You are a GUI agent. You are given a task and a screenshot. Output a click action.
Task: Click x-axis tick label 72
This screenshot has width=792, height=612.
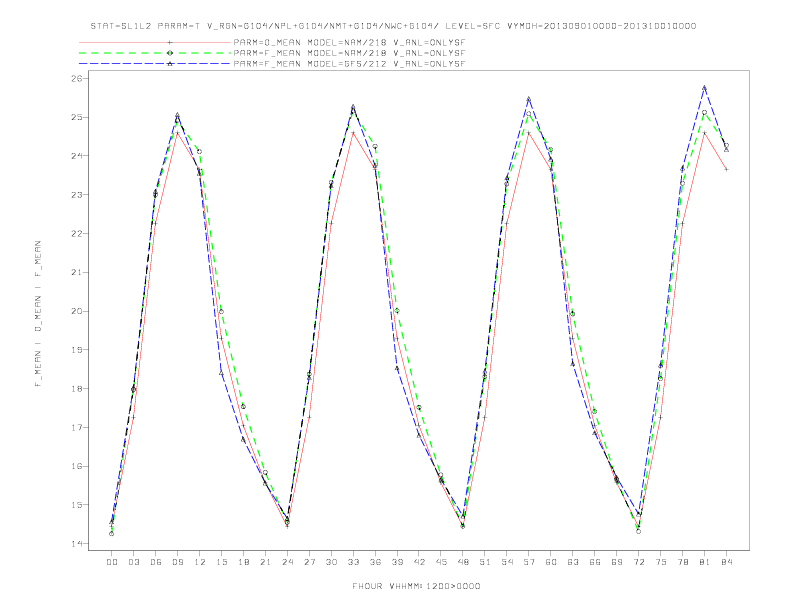(638, 562)
